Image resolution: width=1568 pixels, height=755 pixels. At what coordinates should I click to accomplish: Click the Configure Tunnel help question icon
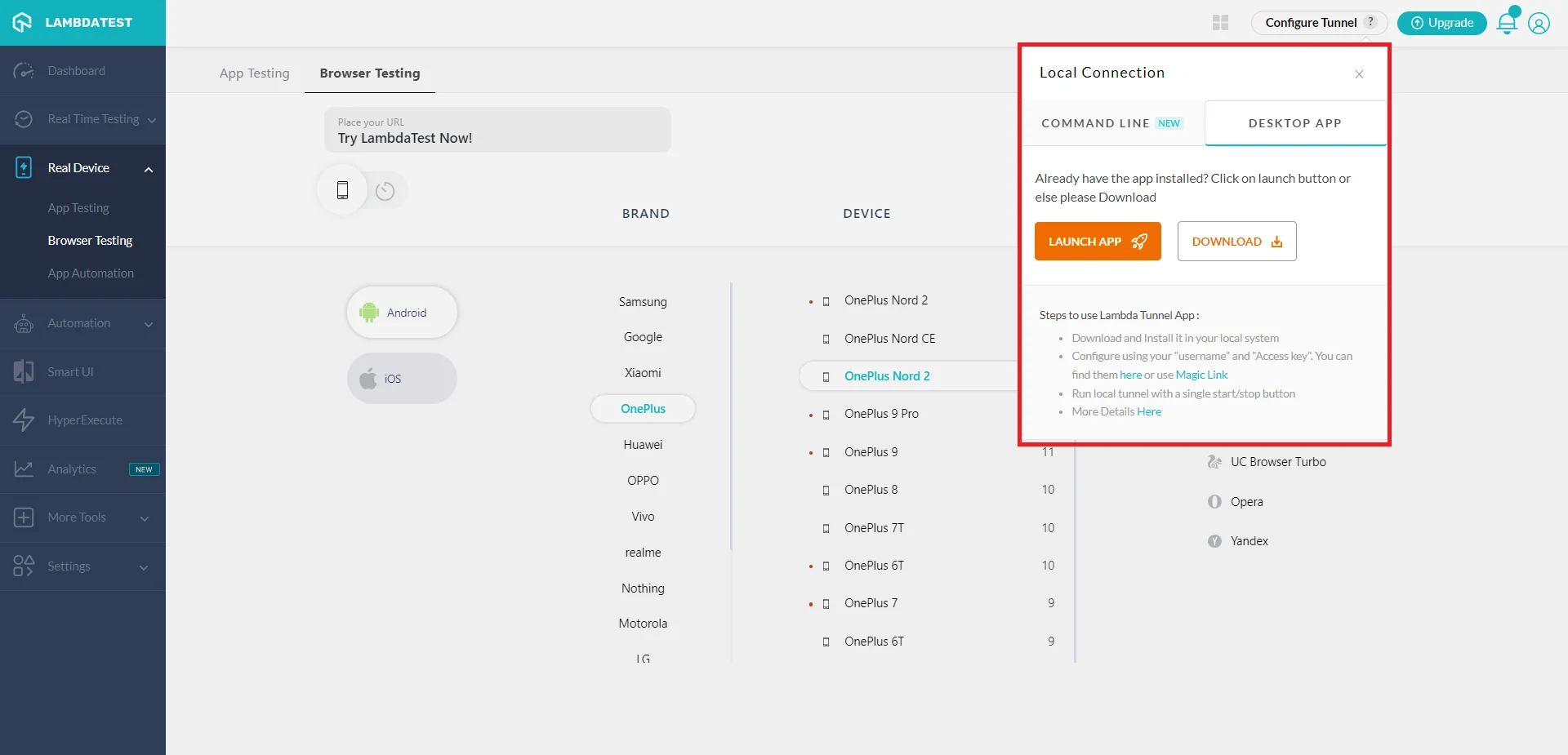click(x=1371, y=22)
